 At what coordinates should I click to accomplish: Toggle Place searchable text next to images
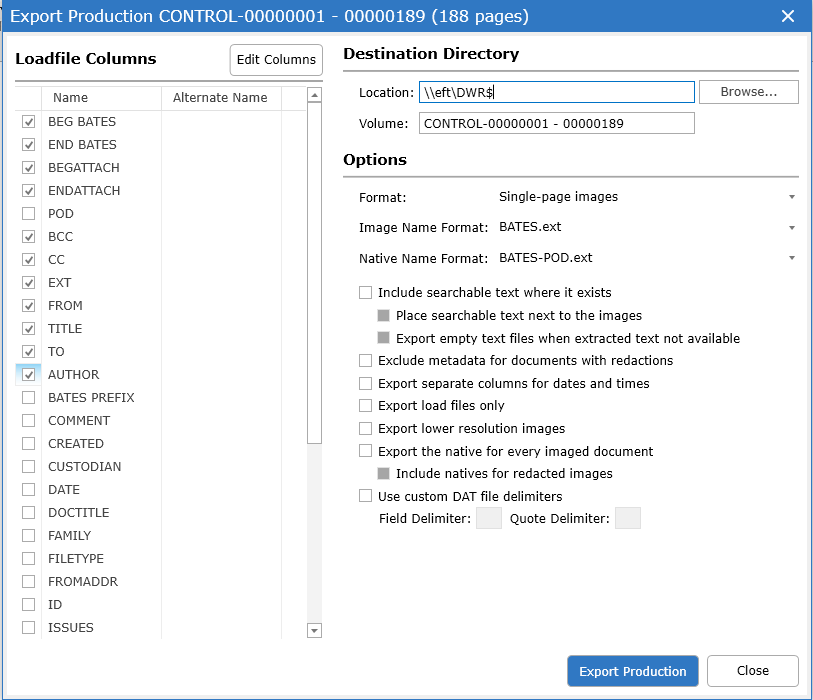coord(384,315)
